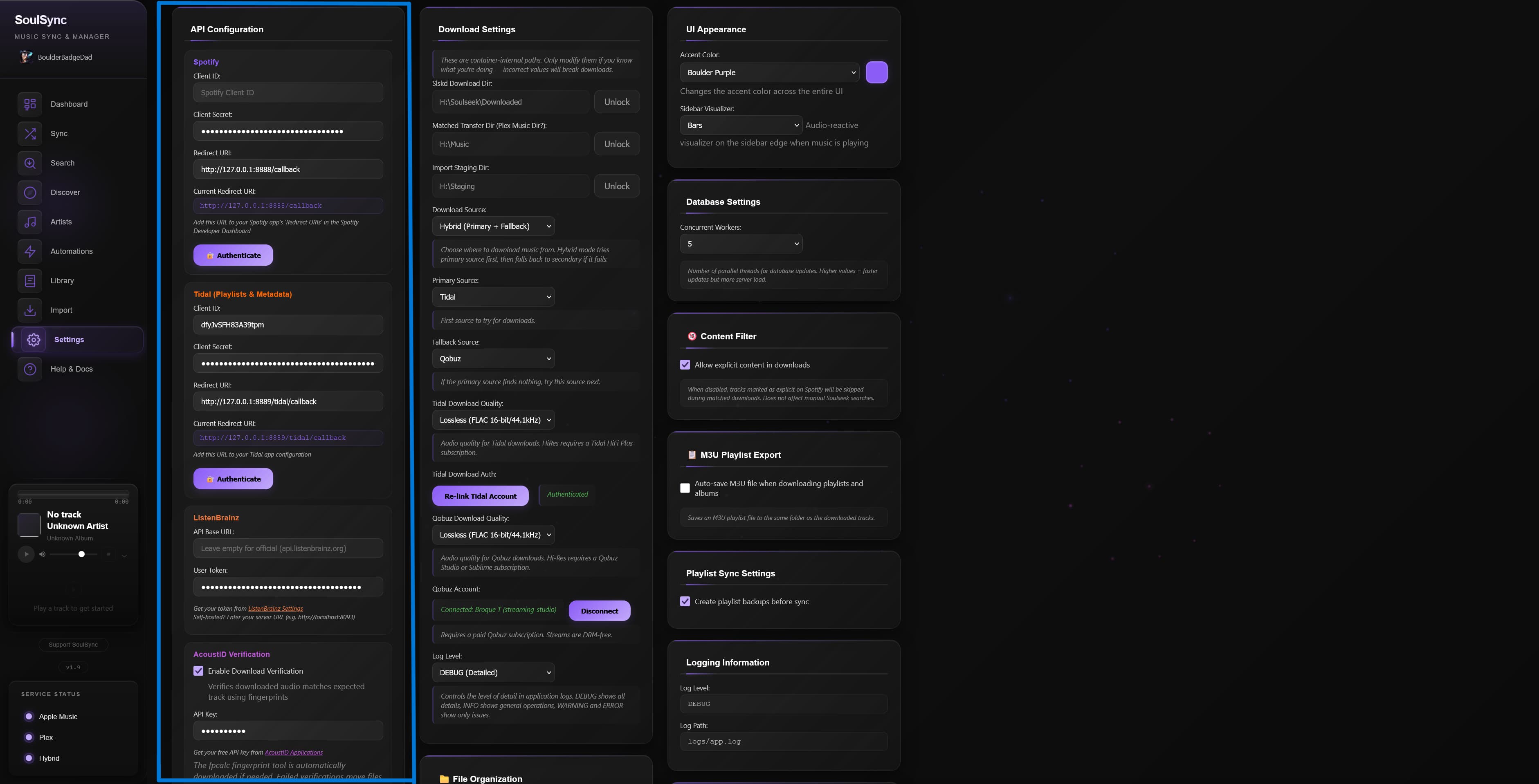The image size is (1539, 784).
Task: Enable Auto-save M3U file checkbox
Action: point(685,488)
